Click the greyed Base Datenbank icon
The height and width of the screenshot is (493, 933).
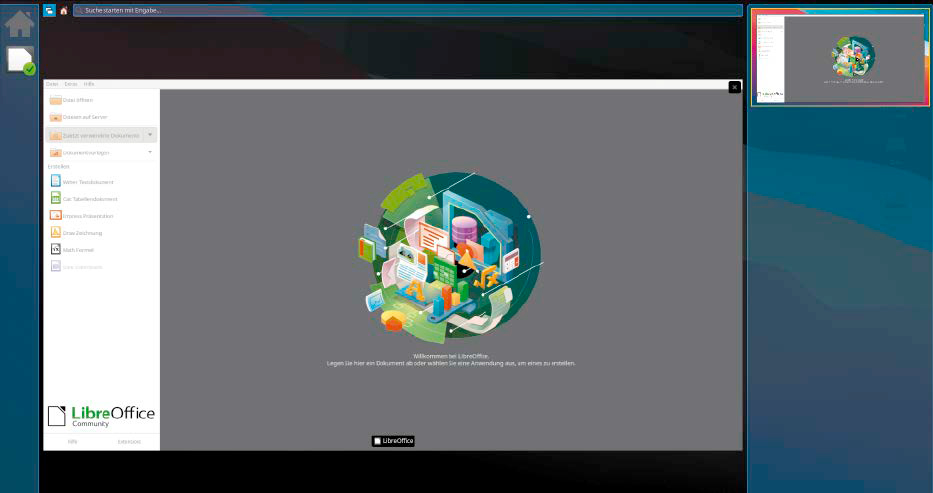pyautogui.click(x=55, y=266)
